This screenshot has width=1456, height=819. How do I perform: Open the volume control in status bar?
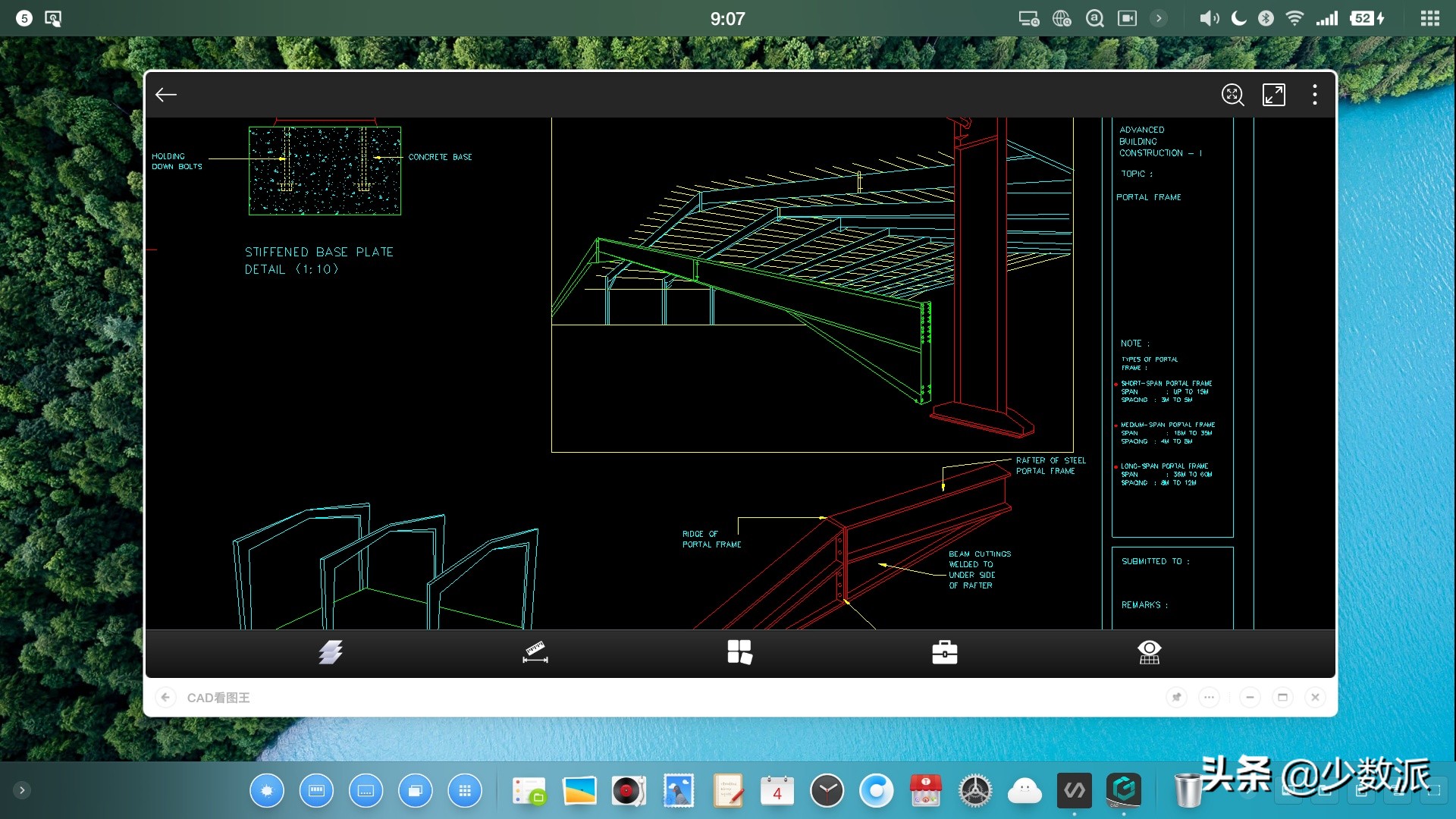point(1209,18)
